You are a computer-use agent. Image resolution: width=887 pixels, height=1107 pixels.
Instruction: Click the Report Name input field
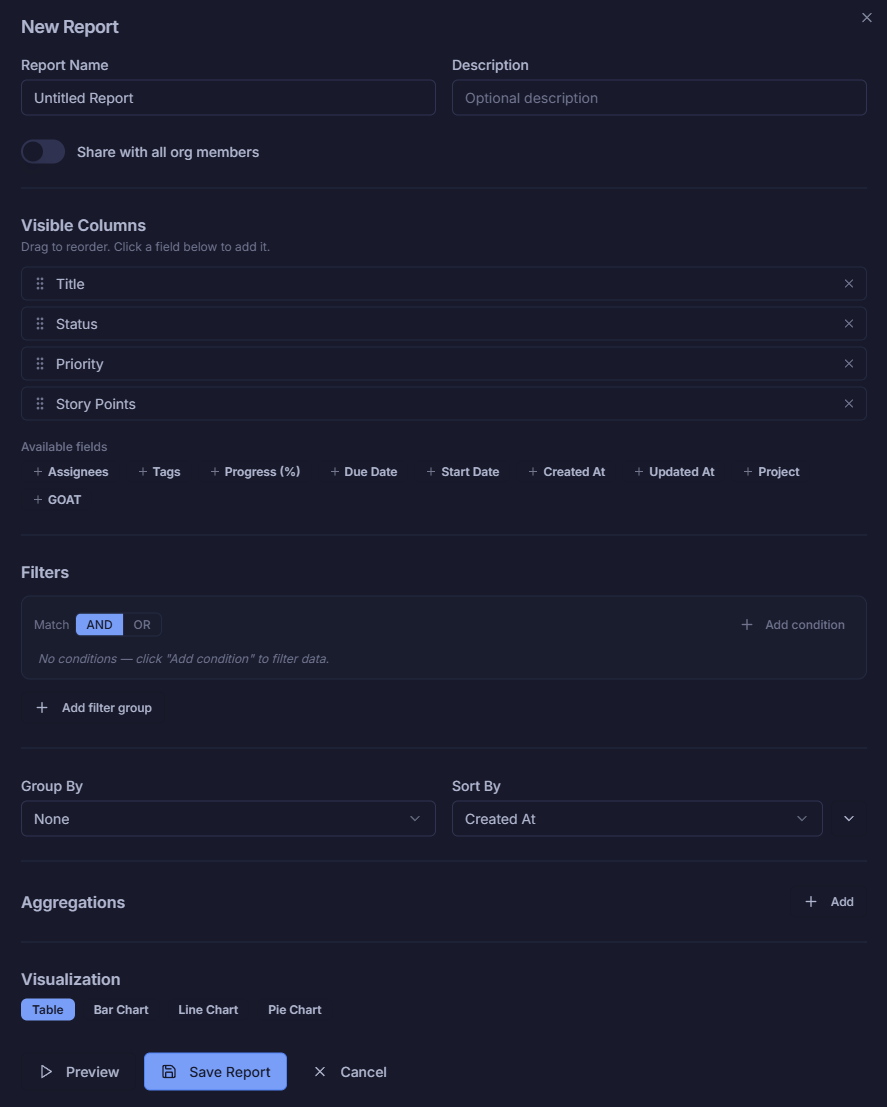228,97
